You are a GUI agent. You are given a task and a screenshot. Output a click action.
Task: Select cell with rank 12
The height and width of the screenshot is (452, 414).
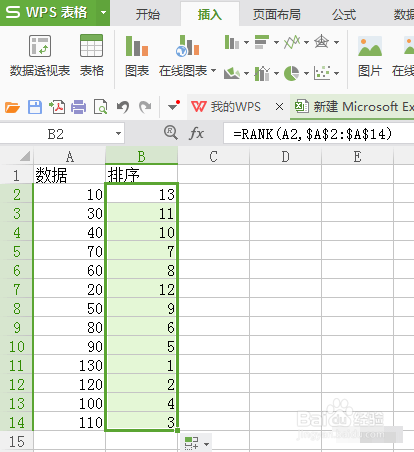pos(142,289)
